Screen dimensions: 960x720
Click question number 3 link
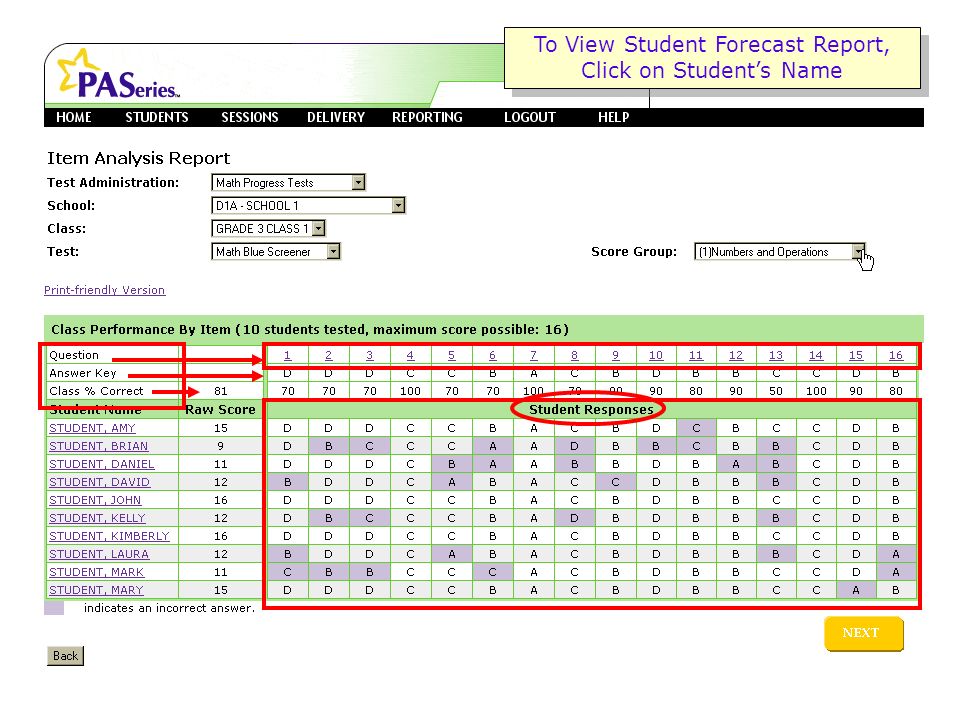pyautogui.click(x=369, y=355)
